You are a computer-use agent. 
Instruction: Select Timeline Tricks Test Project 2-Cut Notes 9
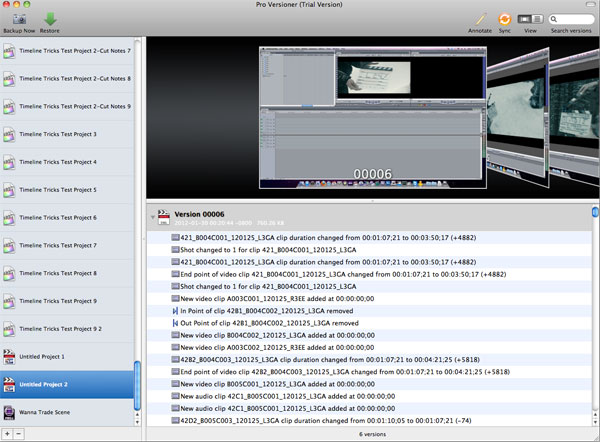point(67,106)
